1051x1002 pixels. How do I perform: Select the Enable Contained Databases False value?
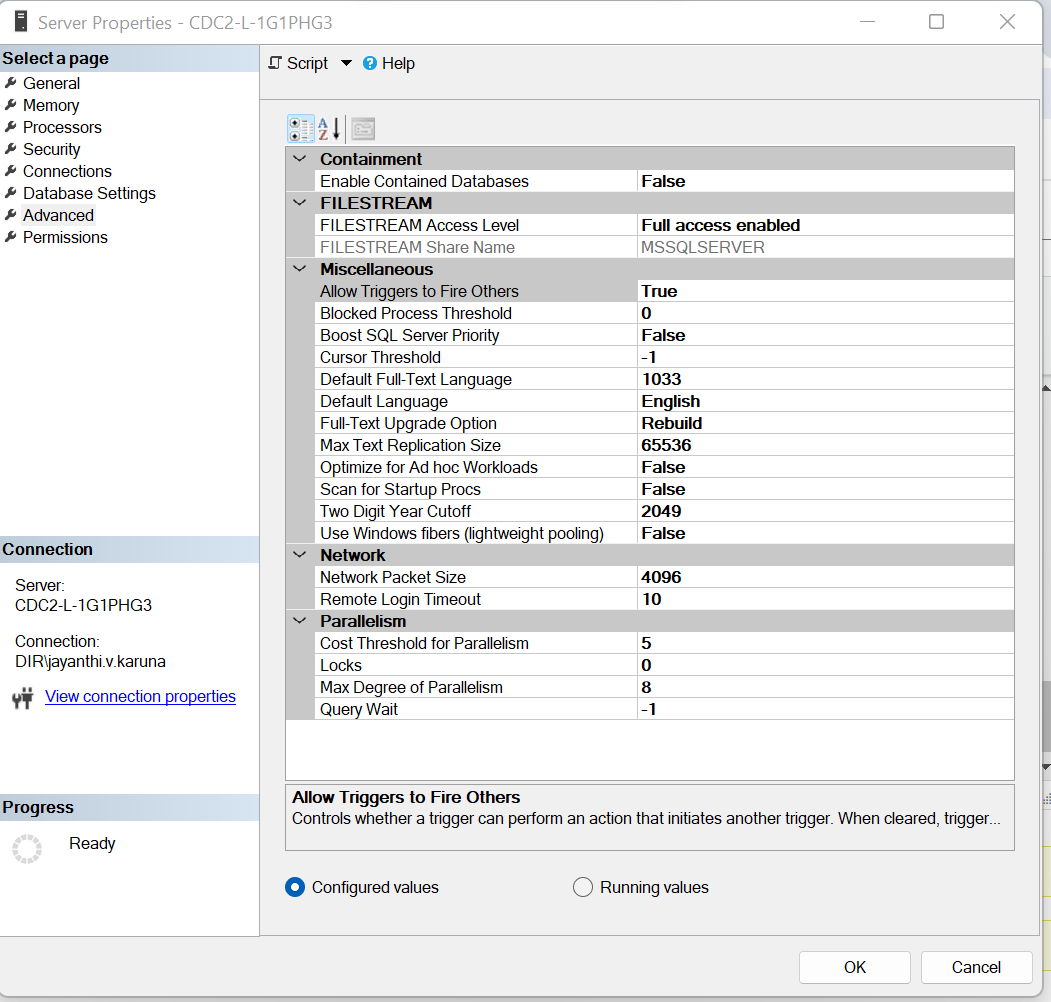[825, 181]
